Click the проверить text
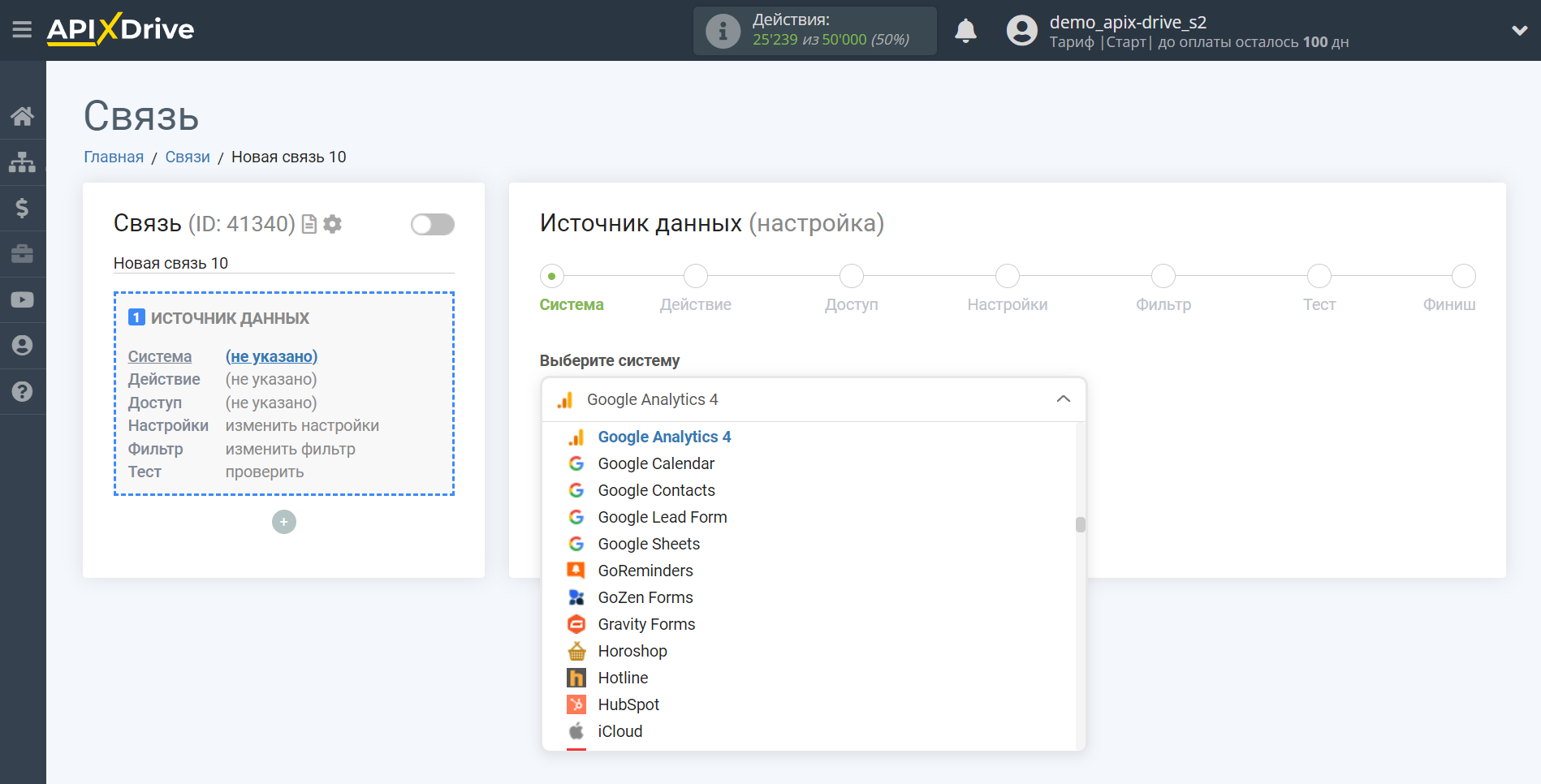The width and height of the screenshot is (1541, 784). tap(265, 472)
